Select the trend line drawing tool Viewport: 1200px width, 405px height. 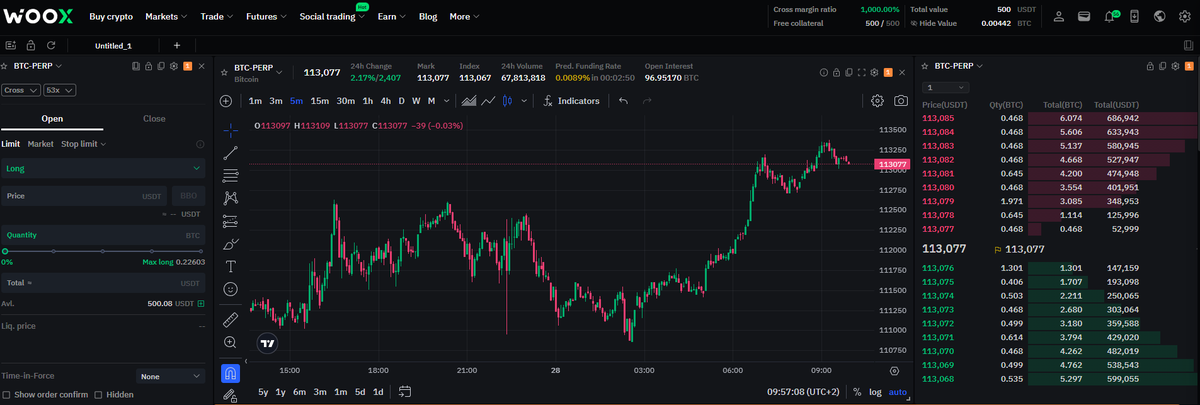pyautogui.click(x=231, y=153)
